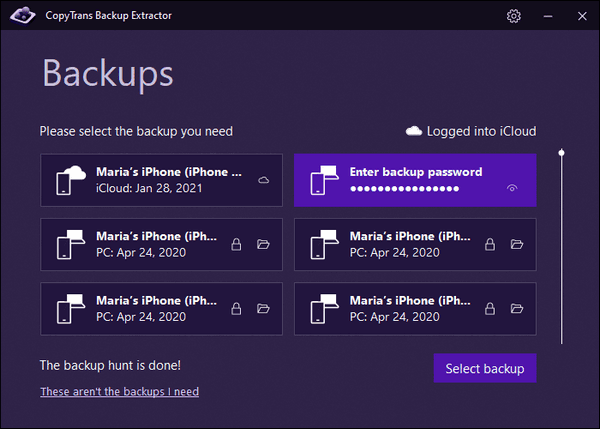Minimize the CopyTrans Backup Extractor window

pos(548,16)
